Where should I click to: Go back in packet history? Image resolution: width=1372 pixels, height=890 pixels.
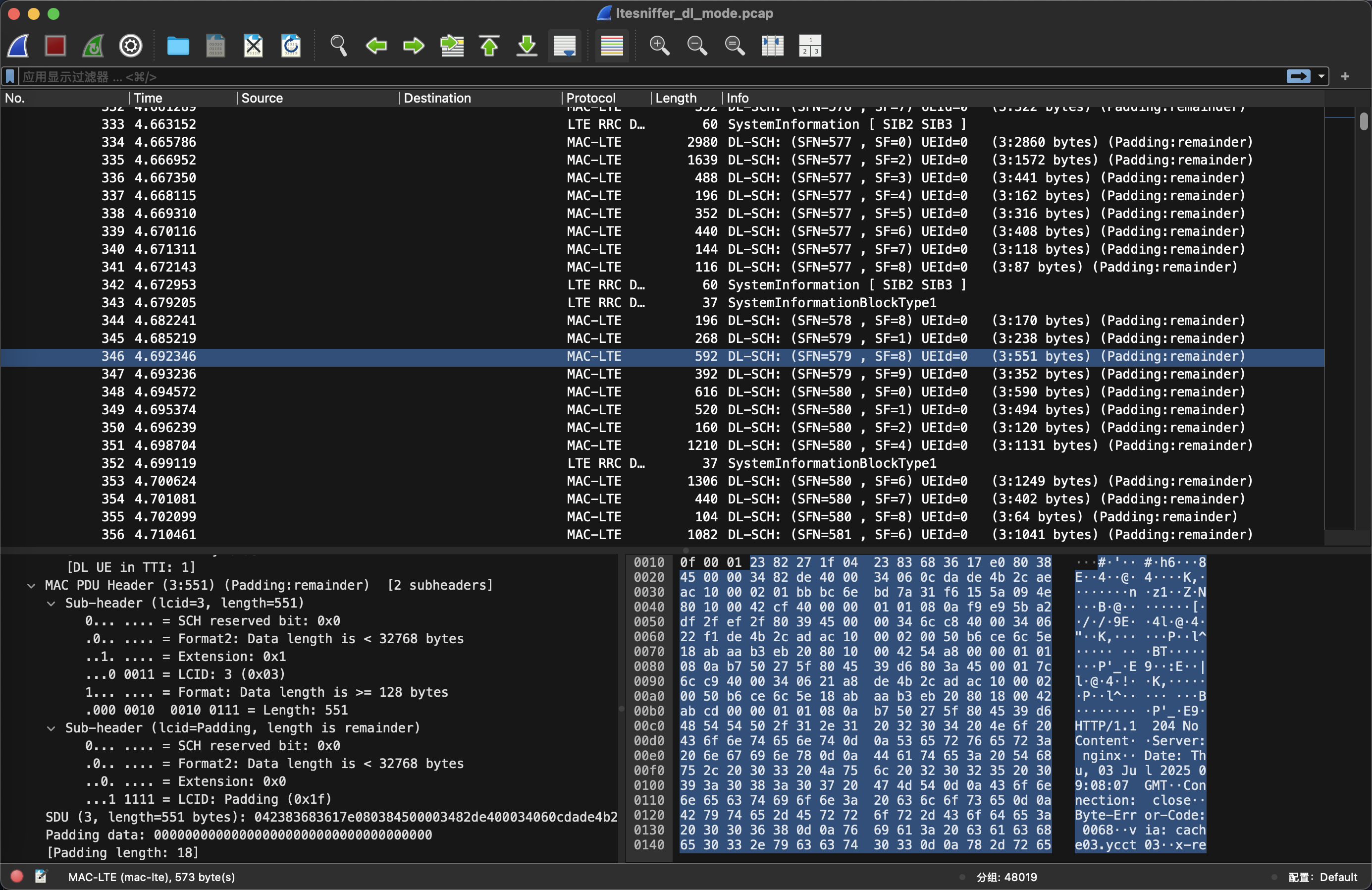(x=376, y=46)
